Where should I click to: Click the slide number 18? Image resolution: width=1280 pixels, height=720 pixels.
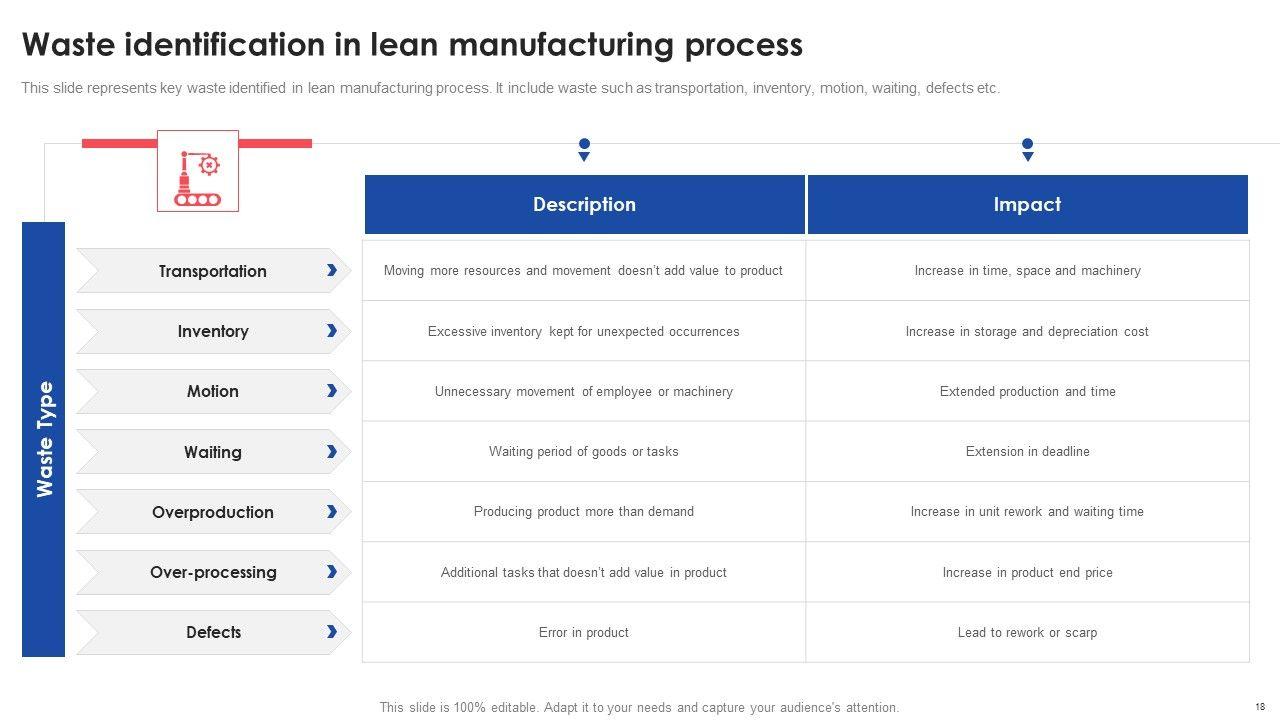pos(1259,706)
